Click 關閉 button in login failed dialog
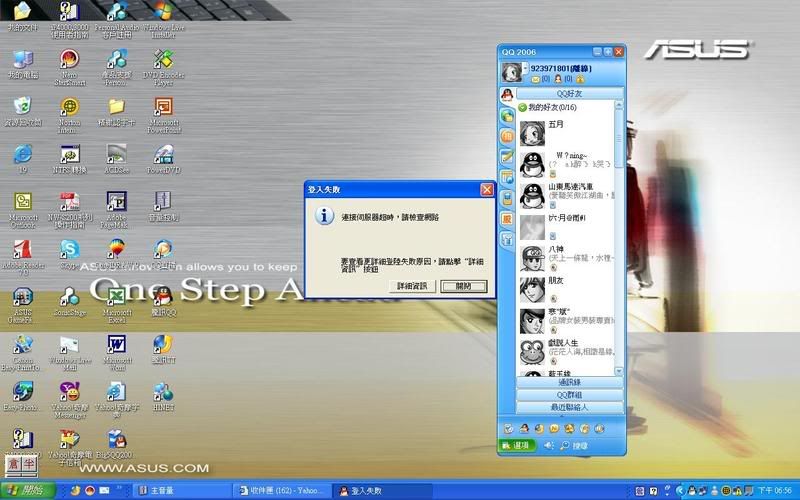This screenshot has width=800, height=500. [464, 286]
